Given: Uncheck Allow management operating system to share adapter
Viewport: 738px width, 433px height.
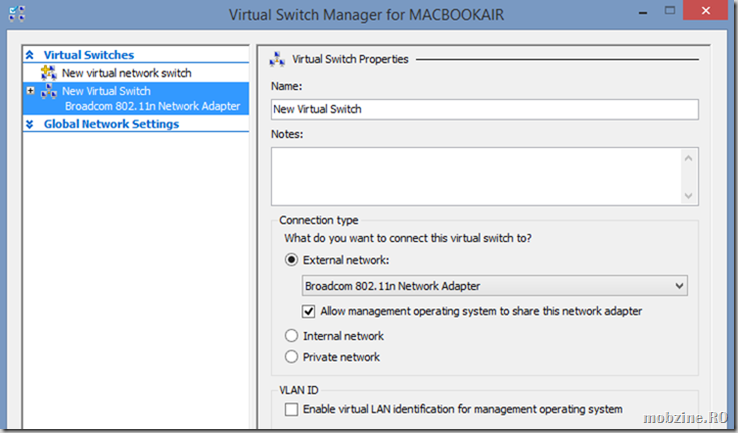Looking at the screenshot, I should click(308, 311).
